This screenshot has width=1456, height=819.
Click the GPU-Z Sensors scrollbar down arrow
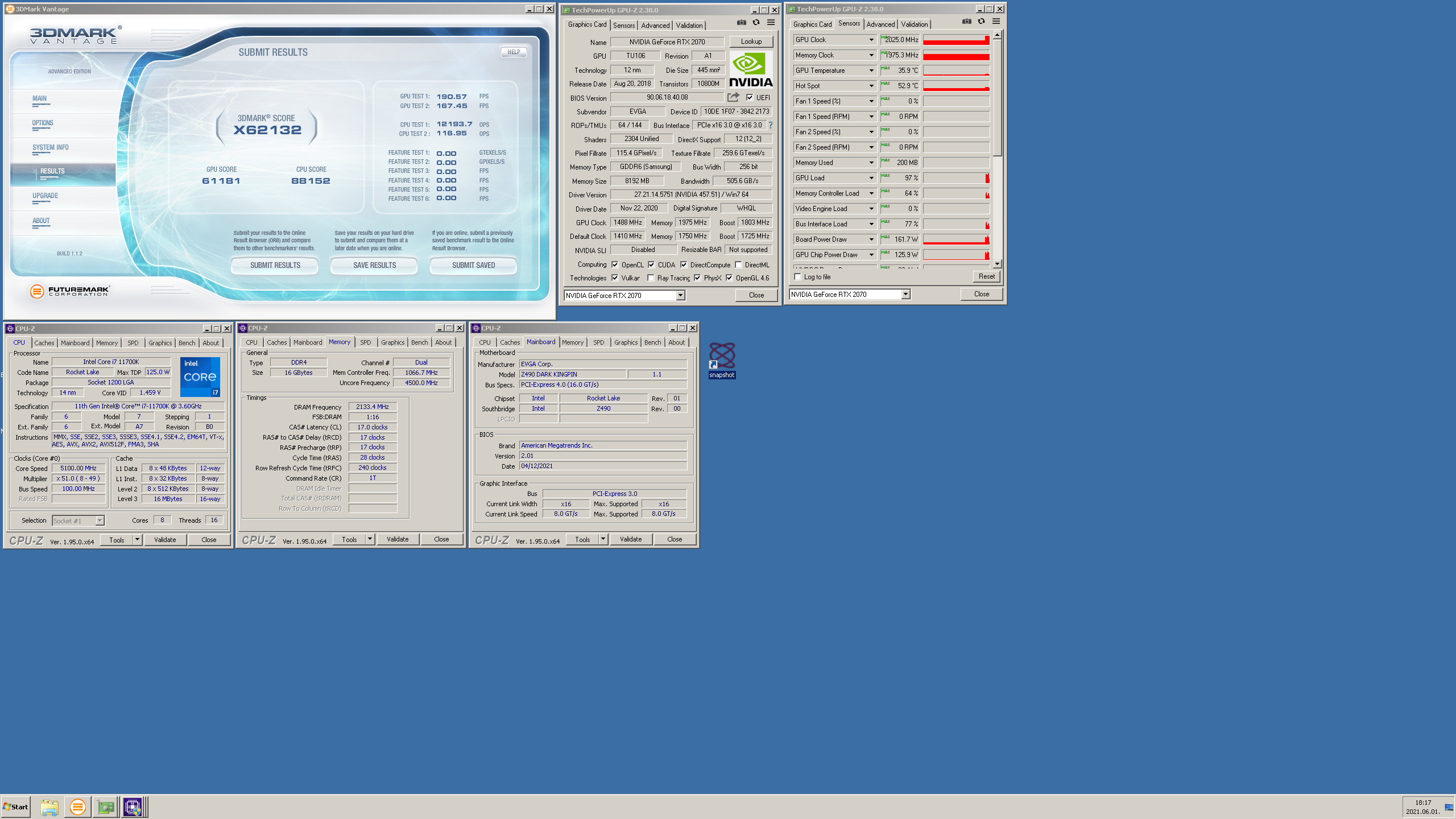[x=997, y=264]
